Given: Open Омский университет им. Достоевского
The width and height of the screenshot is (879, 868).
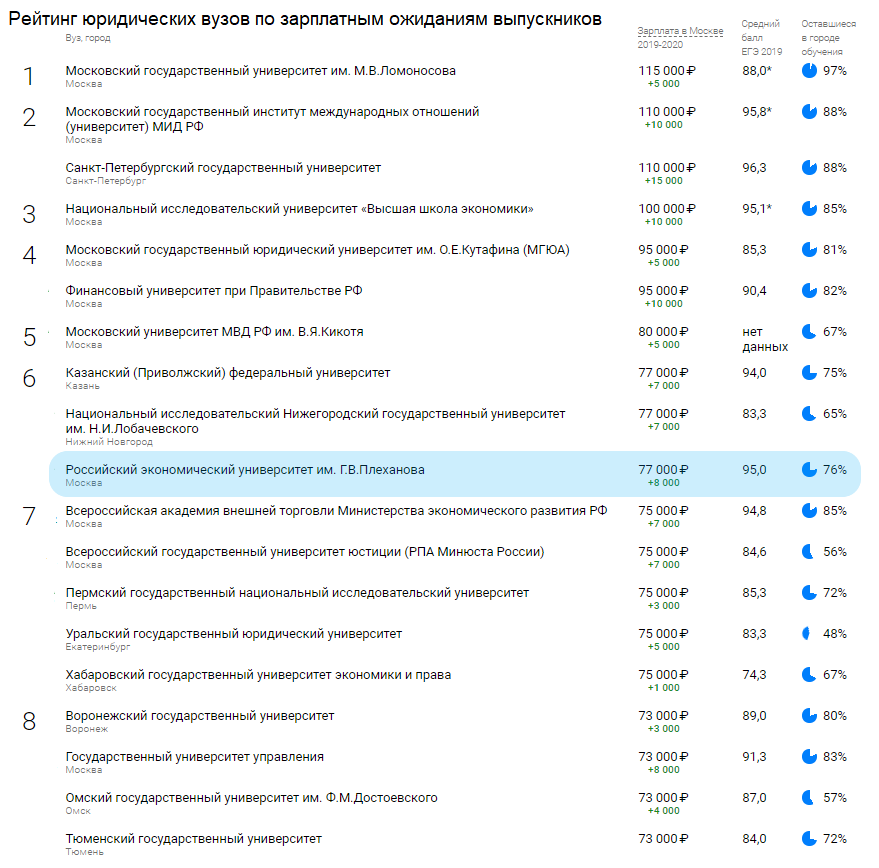Looking at the screenshot, I should coord(252,797).
